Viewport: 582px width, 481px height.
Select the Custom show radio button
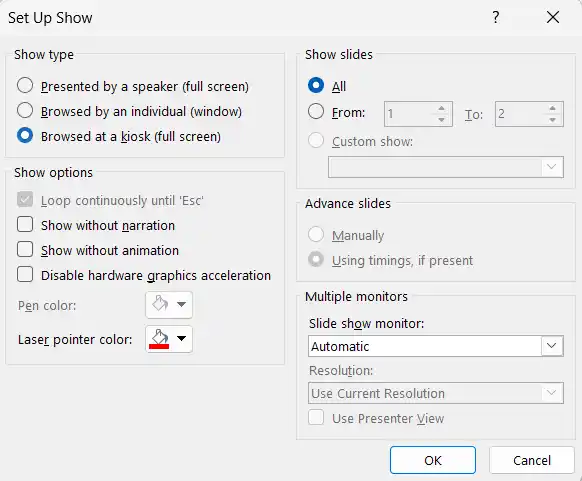[316, 141]
